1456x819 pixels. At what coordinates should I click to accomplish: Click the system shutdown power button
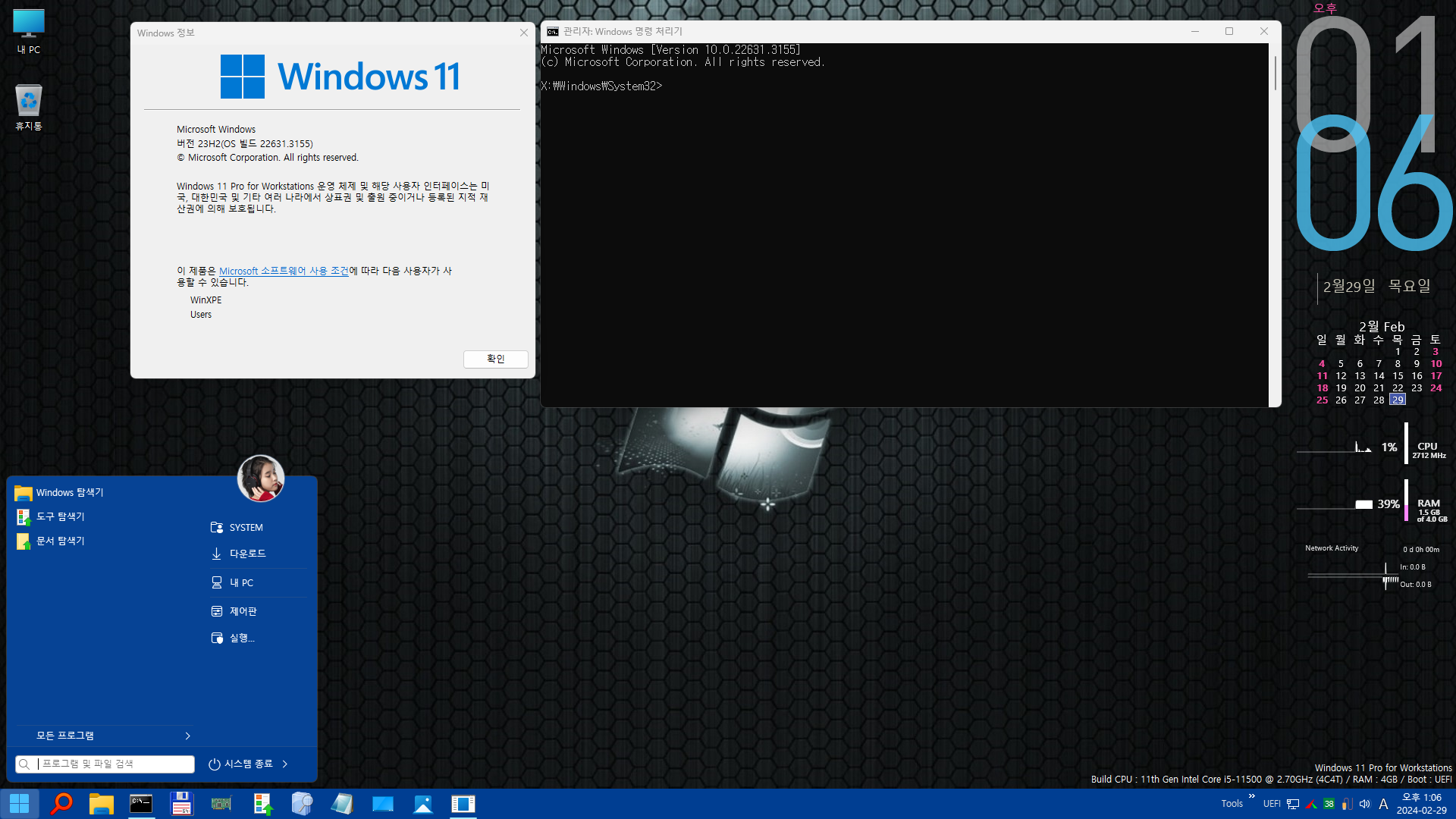tap(240, 764)
